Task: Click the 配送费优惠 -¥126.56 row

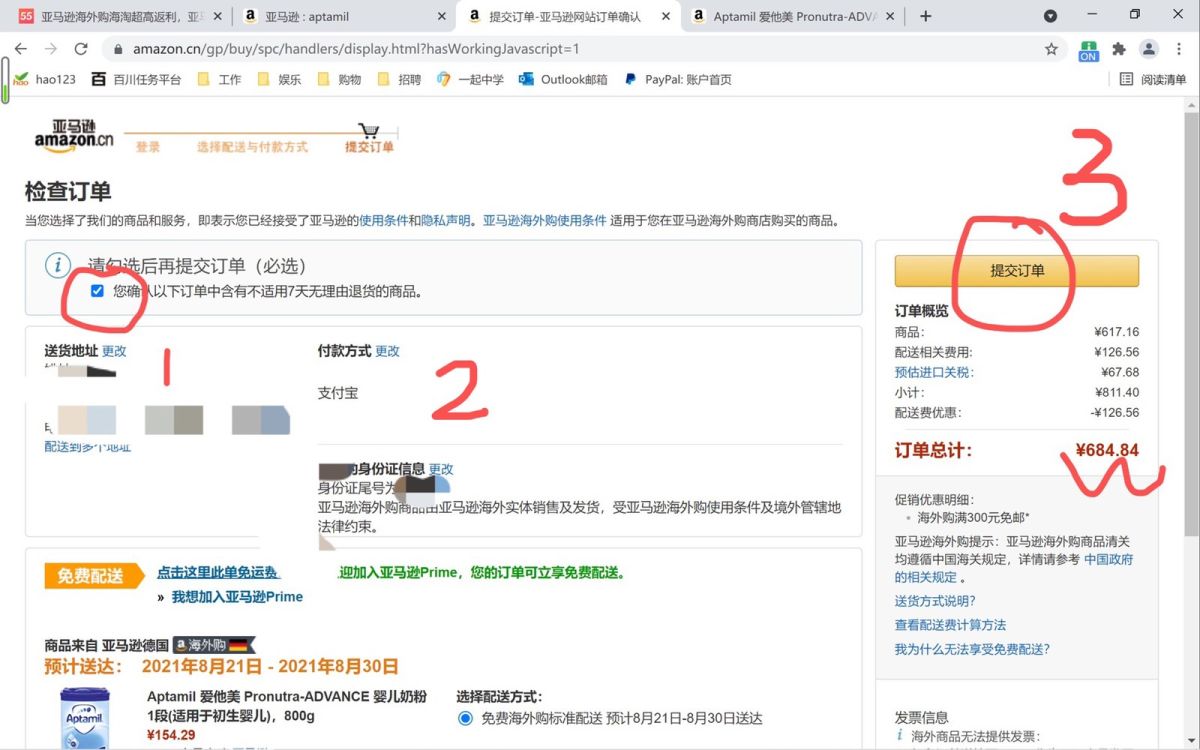Action: pyautogui.click(x=1017, y=412)
